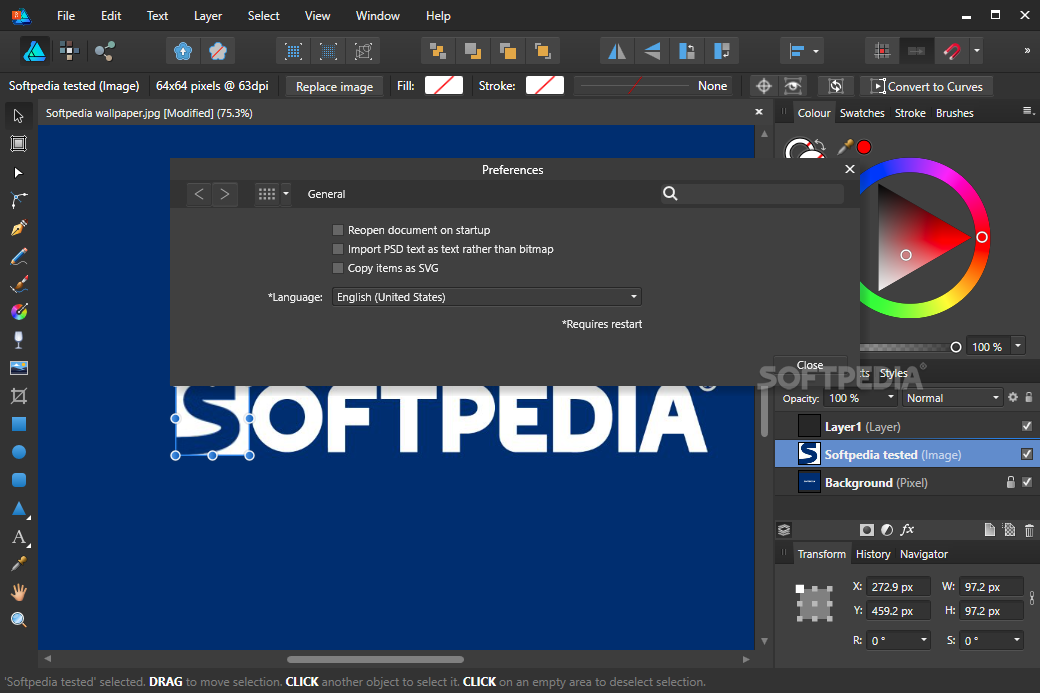Open the Shear S dropdown
Image resolution: width=1040 pixels, height=693 pixels.
1016,640
